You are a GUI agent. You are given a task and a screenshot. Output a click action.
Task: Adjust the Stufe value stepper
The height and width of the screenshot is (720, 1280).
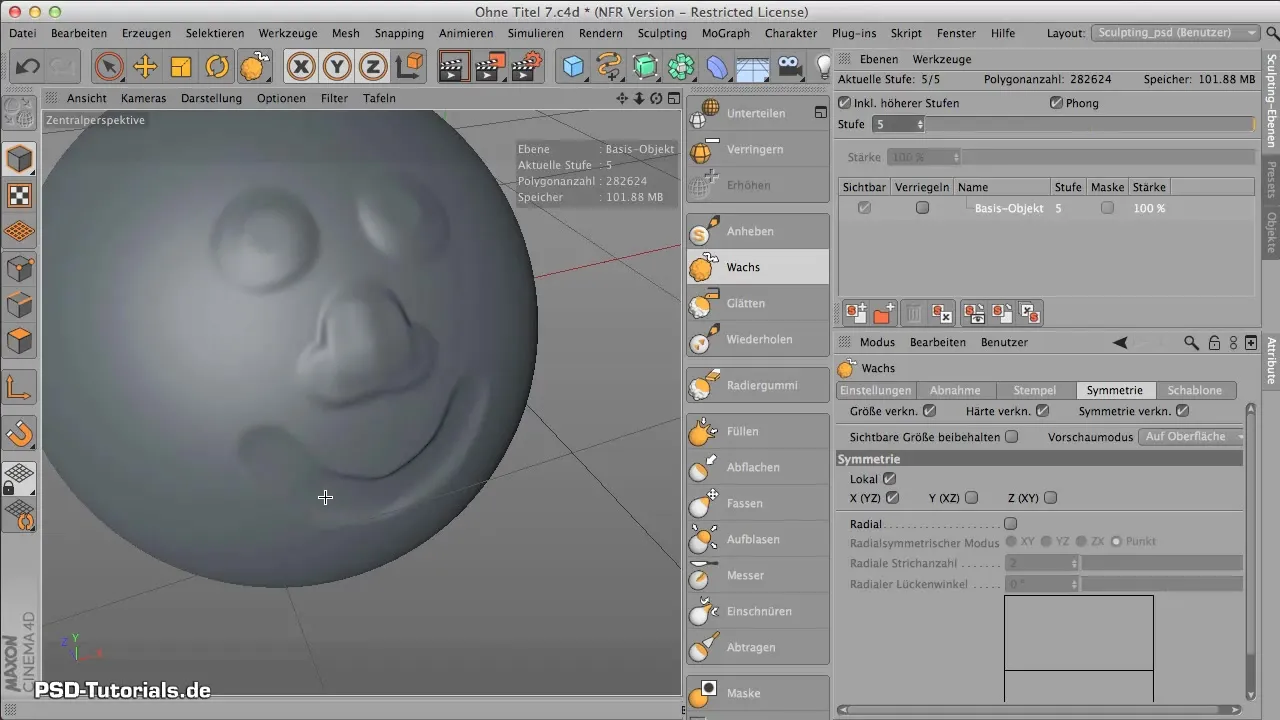coord(920,124)
